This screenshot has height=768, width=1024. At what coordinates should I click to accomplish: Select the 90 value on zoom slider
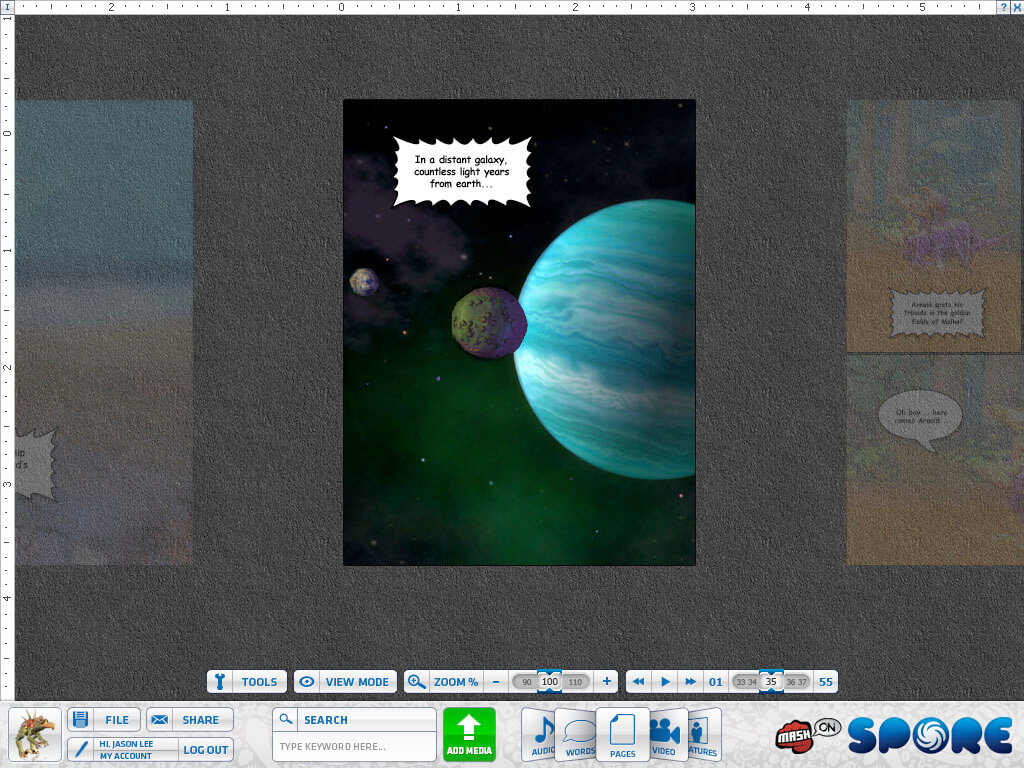pyautogui.click(x=526, y=682)
